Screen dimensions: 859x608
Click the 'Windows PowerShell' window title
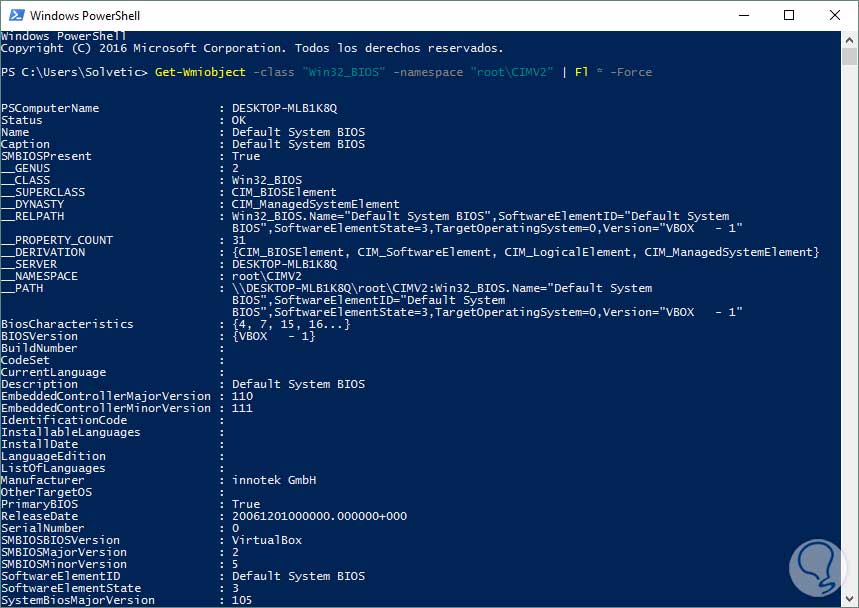click(x=85, y=15)
